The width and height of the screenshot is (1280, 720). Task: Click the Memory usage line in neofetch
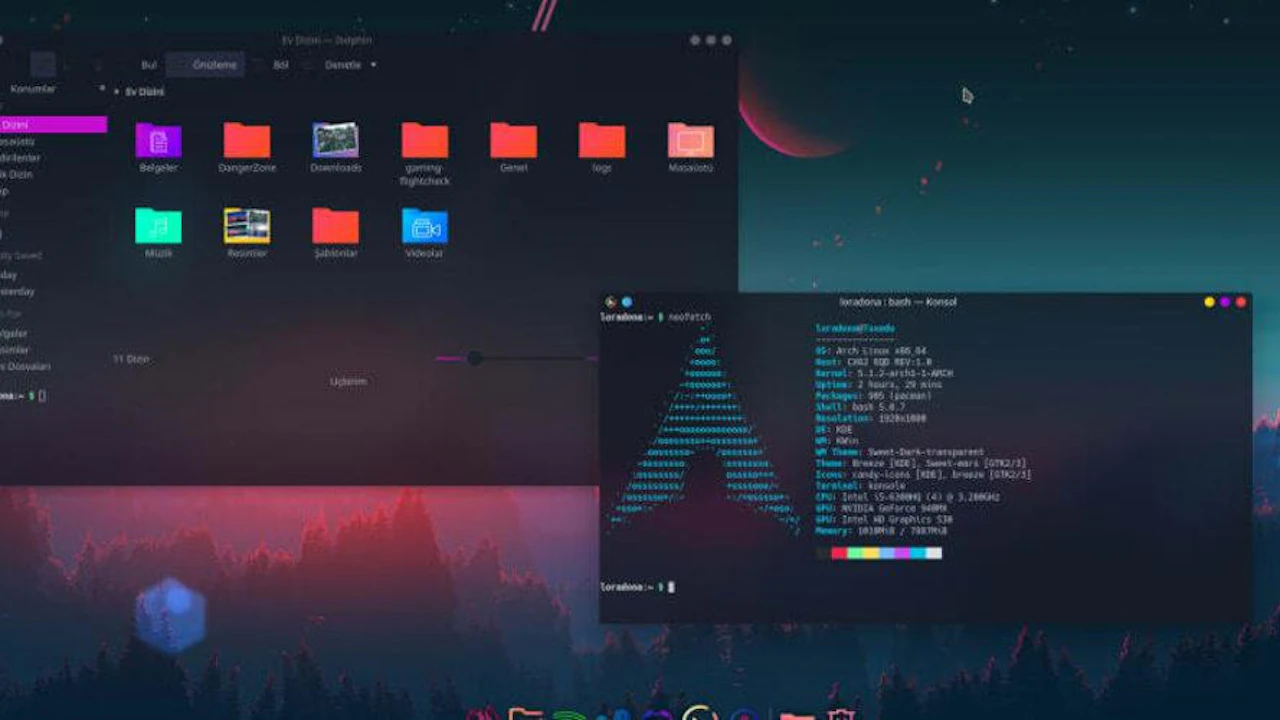pos(883,530)
